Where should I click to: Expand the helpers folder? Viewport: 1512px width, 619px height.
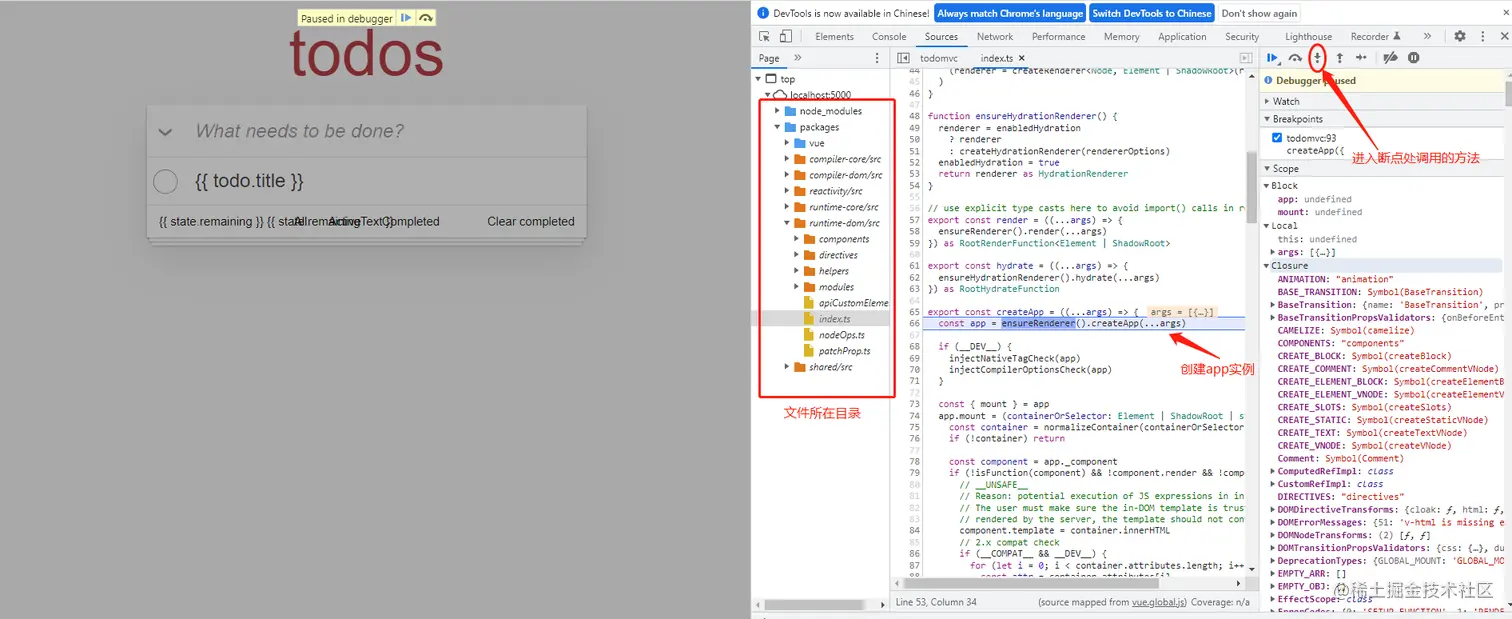(798, 271)
